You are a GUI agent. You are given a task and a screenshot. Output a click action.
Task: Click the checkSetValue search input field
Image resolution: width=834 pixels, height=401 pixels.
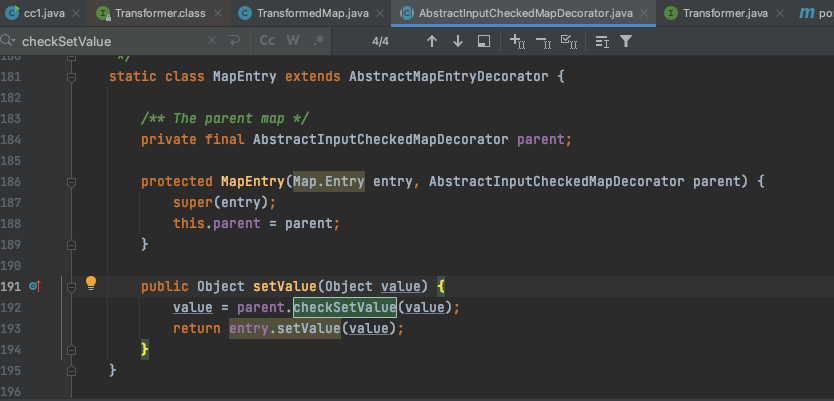coord(112,41)
